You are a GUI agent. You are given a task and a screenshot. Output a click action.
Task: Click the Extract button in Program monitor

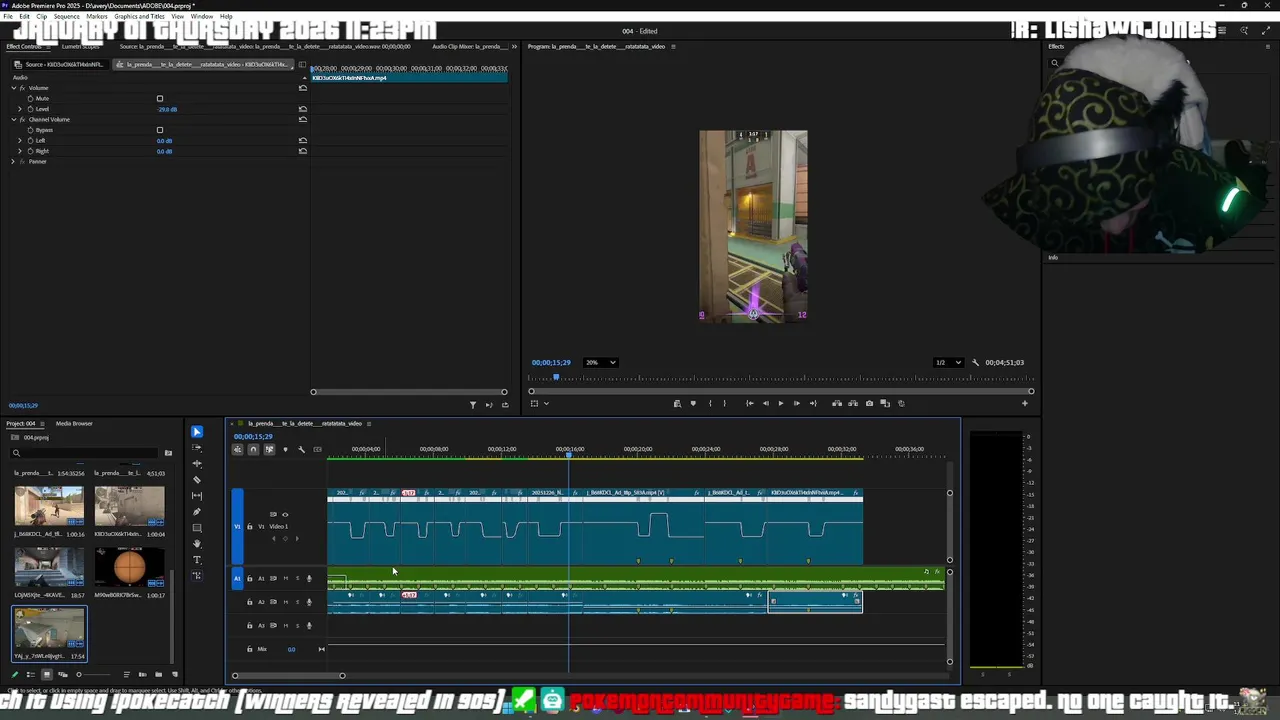(853, 403)
